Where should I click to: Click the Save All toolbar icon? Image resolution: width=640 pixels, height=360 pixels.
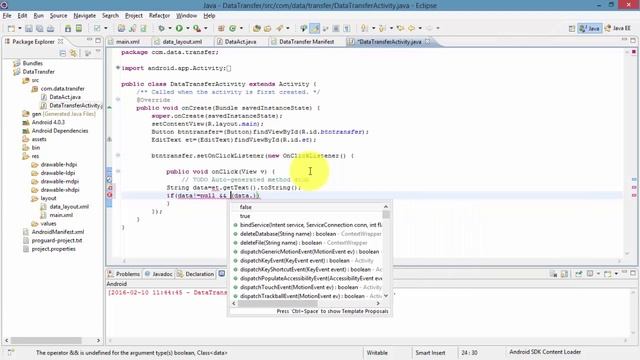40,28
